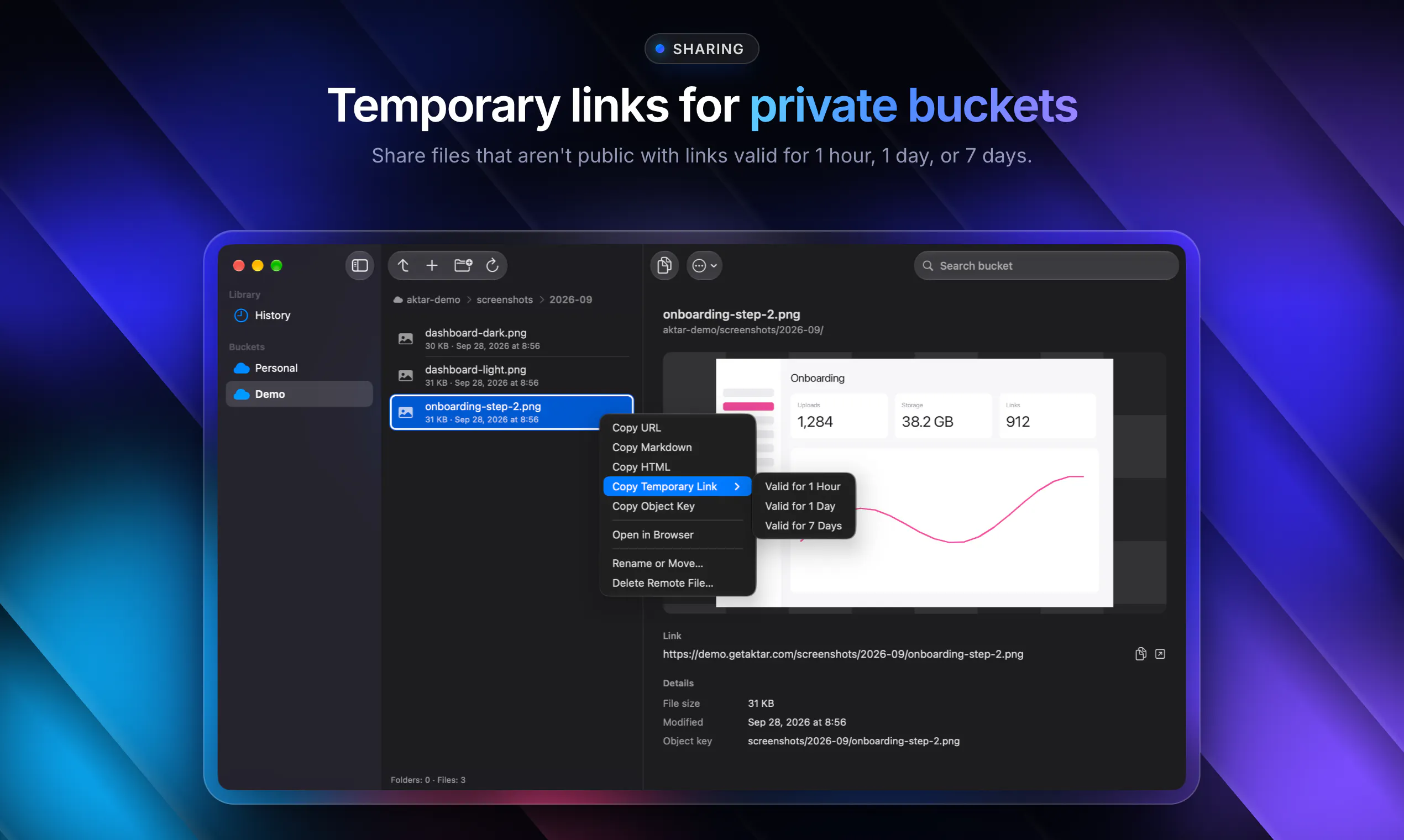The height and width of the screenshot is (840, 1404).
Task: Click the onboarding-step-2.png title in details pane
Action: click(x=731, y=314)
